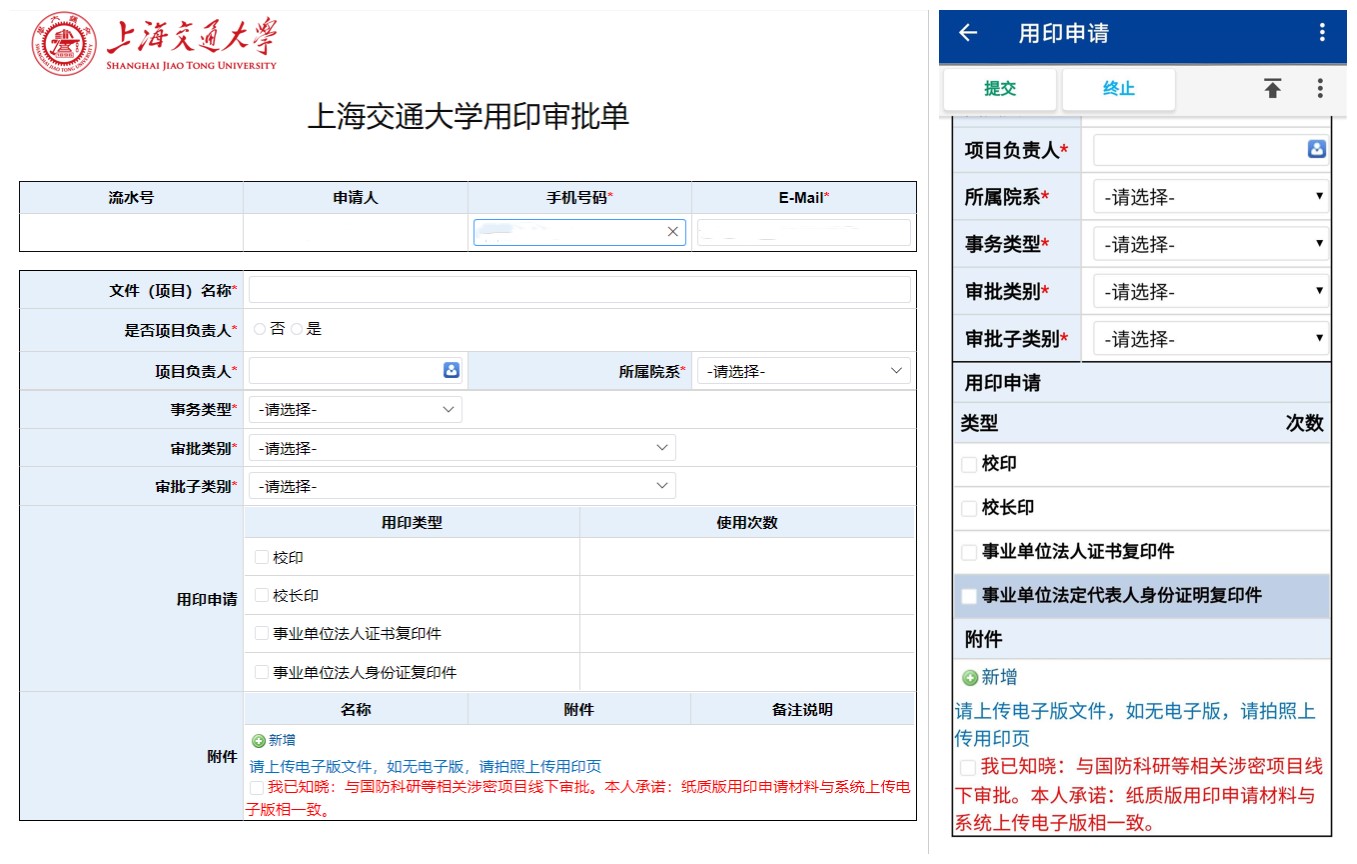The image size is (1357, 864).
Task: Click the mobile 项目负责人 input field
Action: (1211, 149)
